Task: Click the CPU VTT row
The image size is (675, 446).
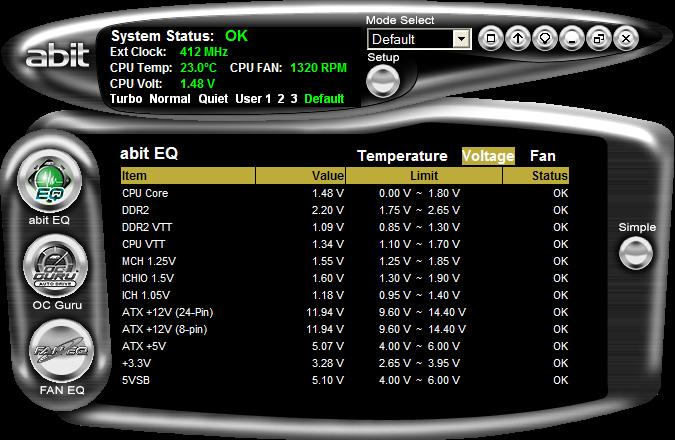Action: tap(344, 244)
